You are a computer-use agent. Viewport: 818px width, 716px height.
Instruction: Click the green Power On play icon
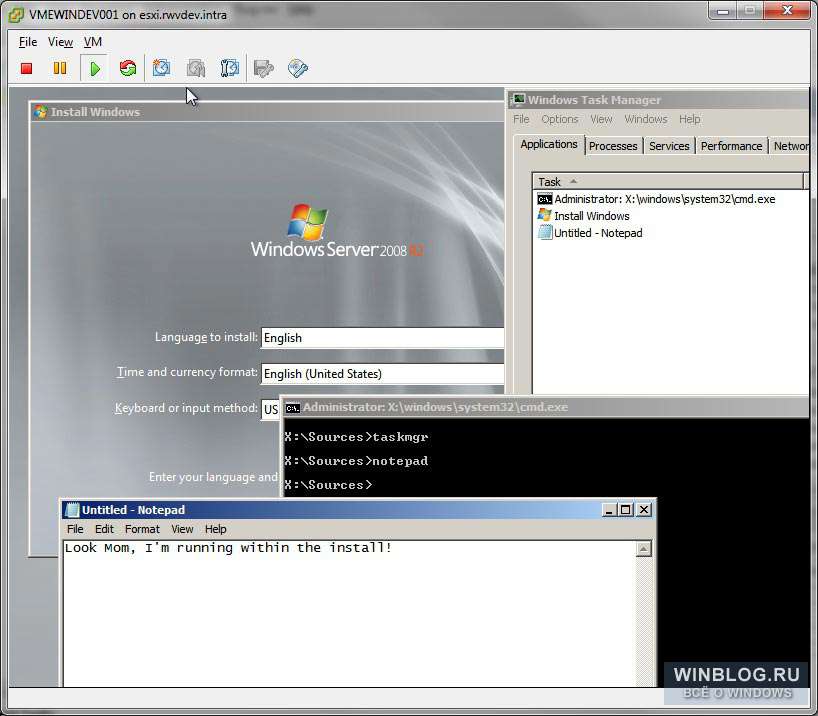(x=95, y=68)
